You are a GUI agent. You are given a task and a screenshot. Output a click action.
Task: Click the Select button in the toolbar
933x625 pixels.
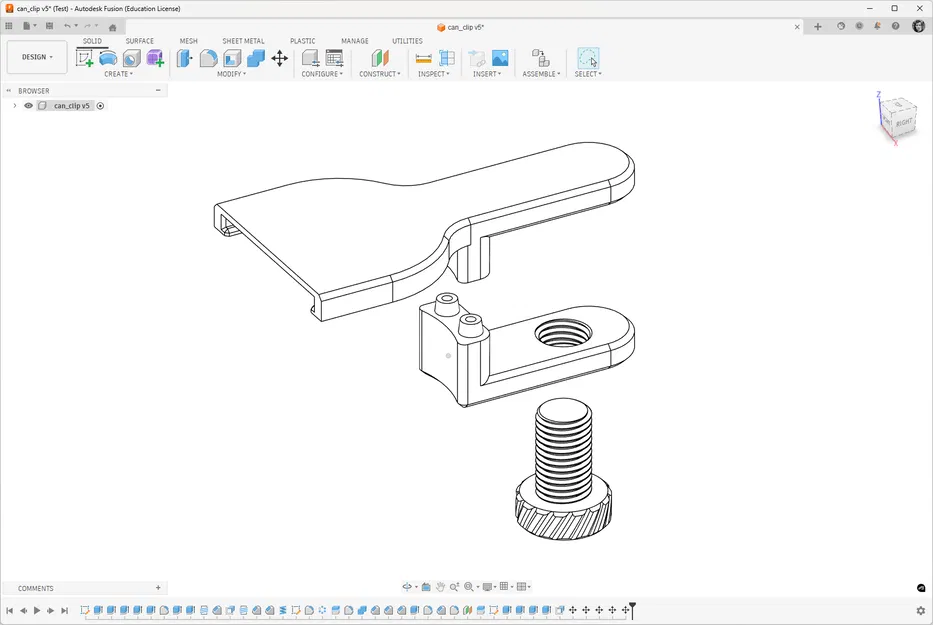click(588, 60)
